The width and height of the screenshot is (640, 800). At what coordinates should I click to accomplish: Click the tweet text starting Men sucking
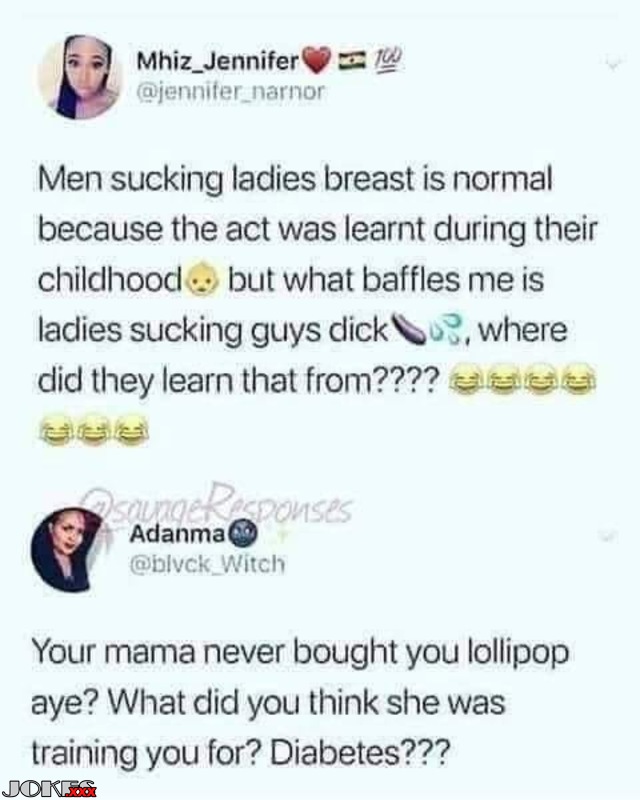point(317,305)
